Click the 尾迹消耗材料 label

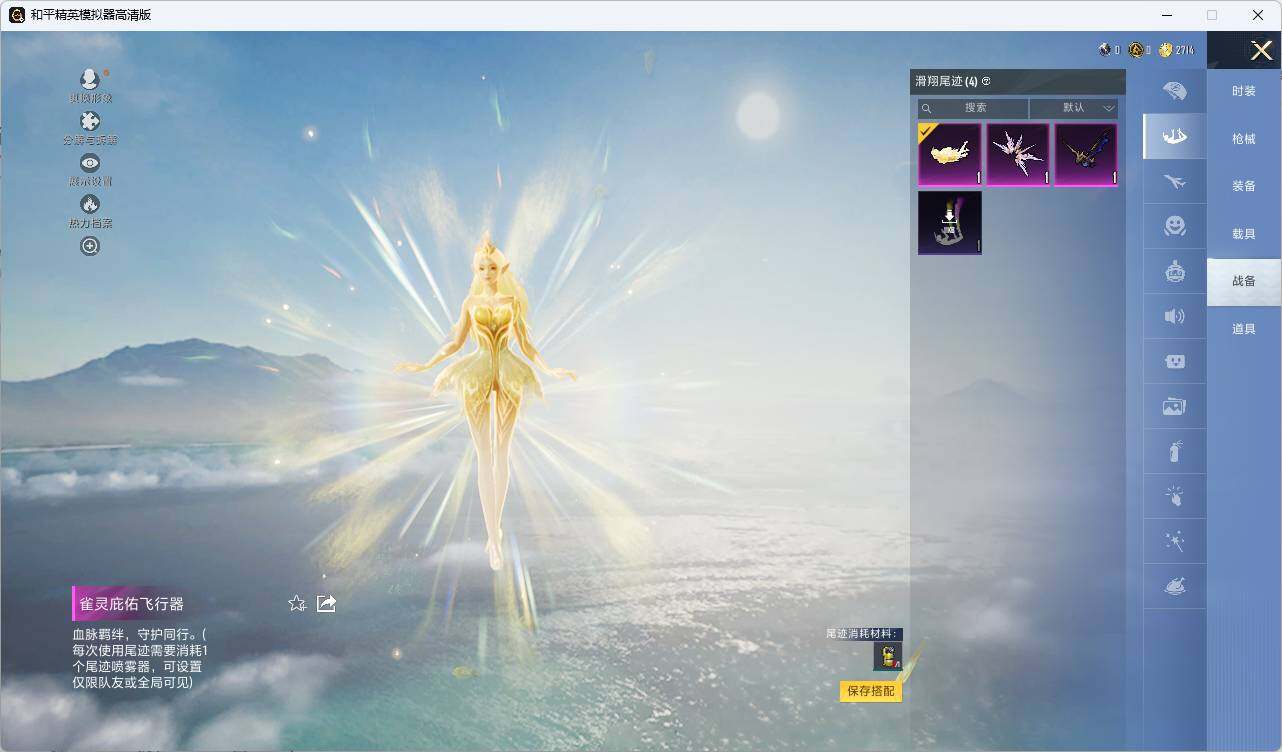click(863, 634)
